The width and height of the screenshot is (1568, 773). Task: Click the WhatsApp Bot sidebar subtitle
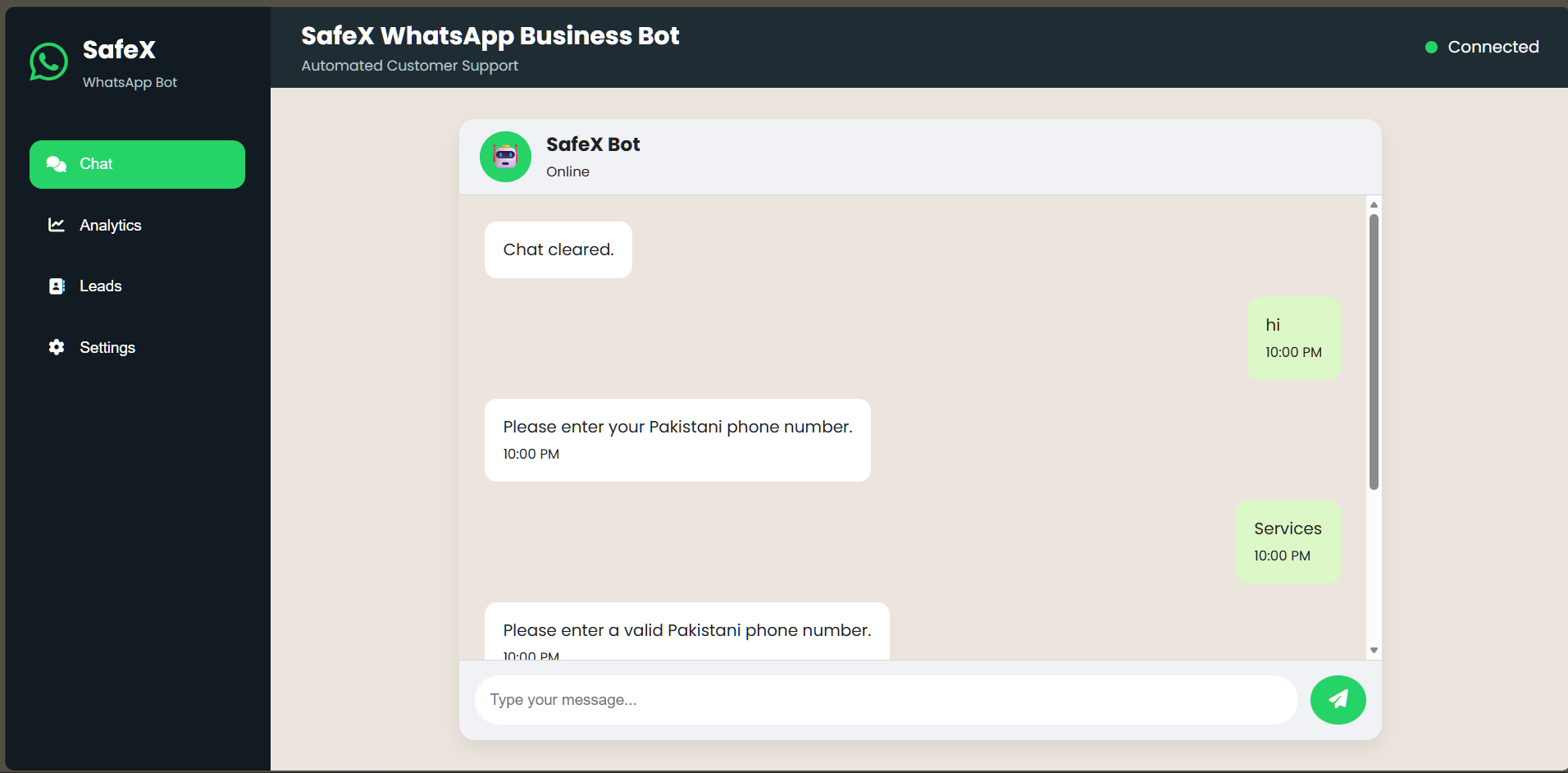[x=130, y=82]
